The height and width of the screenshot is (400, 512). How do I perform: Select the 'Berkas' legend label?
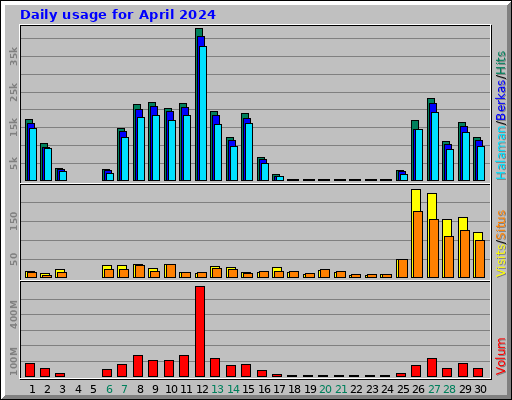pyautogui.click(x=501, y=100)
